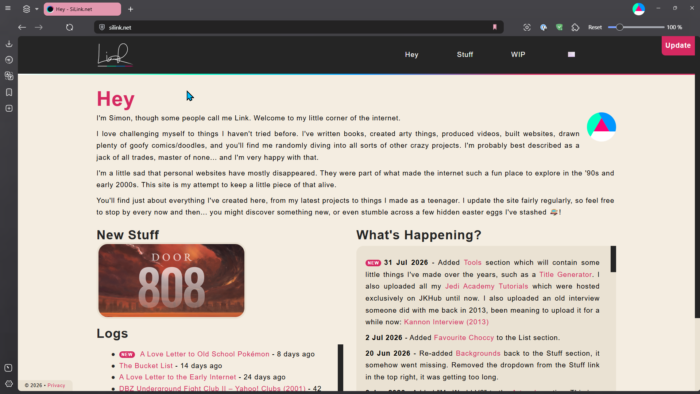Open the hamburger main menu icon
This screenshot has width=700, height=394.
8,8
